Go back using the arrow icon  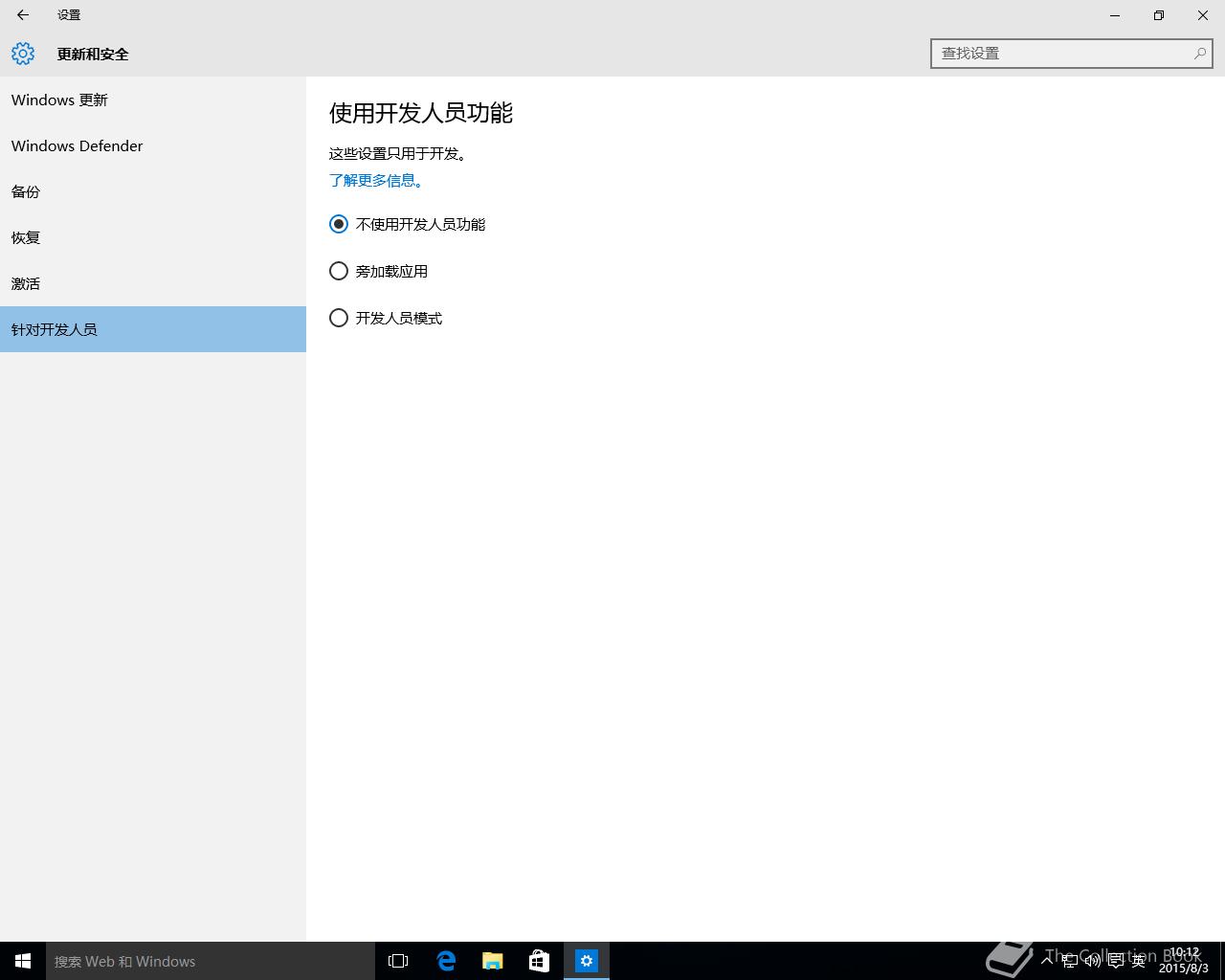point(23,15)
